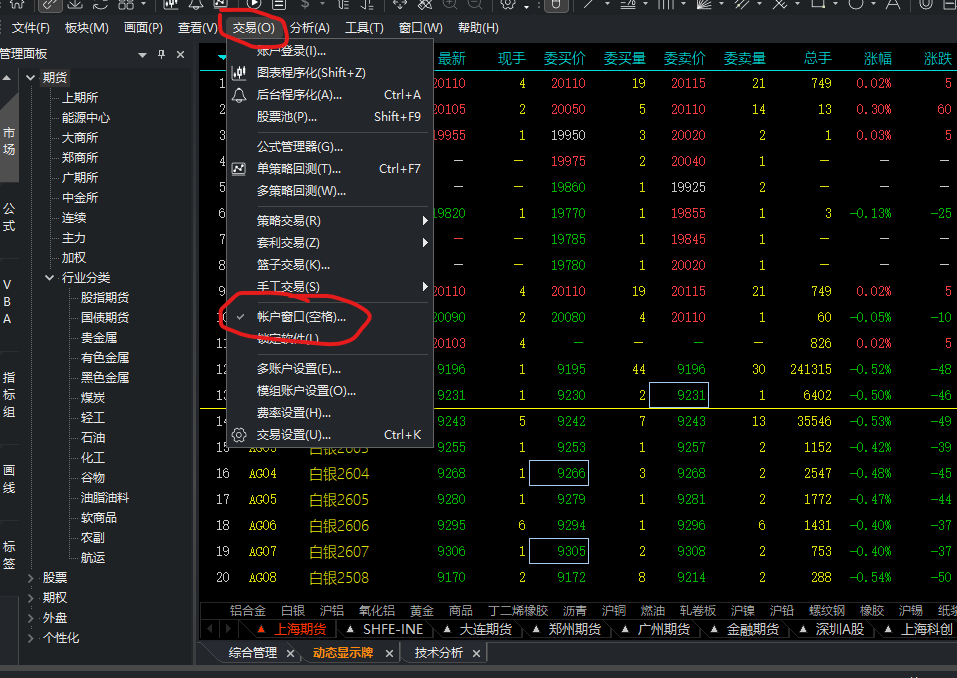This screenshot has width=957, height=678.
Task: Choose 篮子交易(K) from the menu
Action: coord(330,265)
